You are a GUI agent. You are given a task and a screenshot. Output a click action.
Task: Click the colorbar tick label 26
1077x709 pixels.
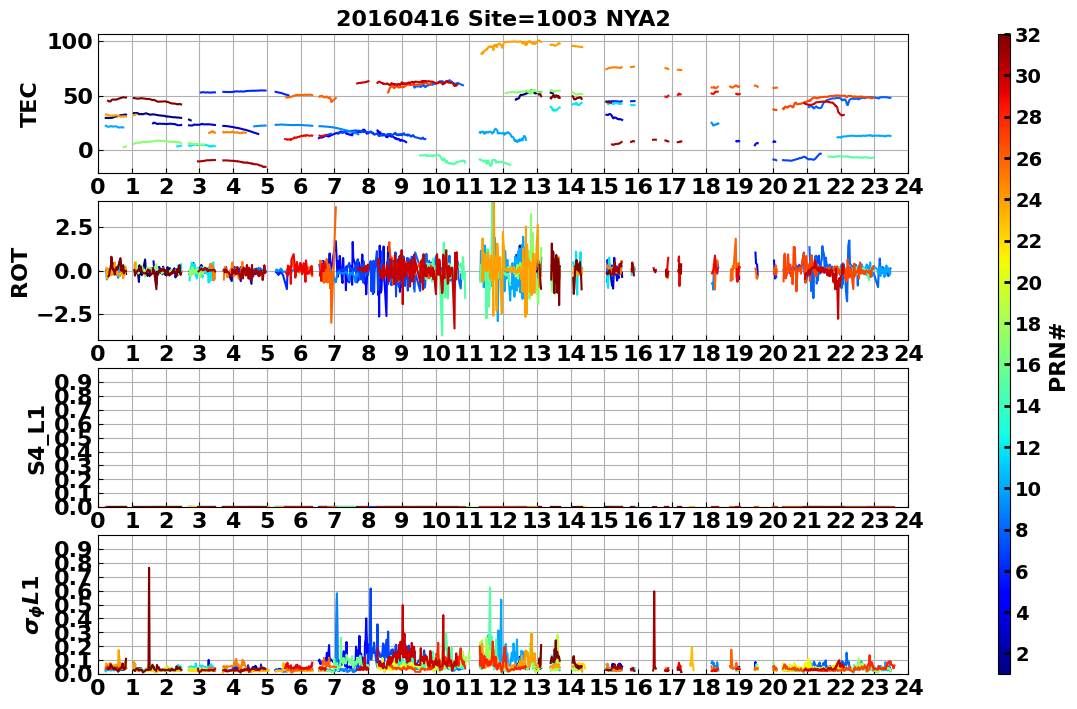1028,159
